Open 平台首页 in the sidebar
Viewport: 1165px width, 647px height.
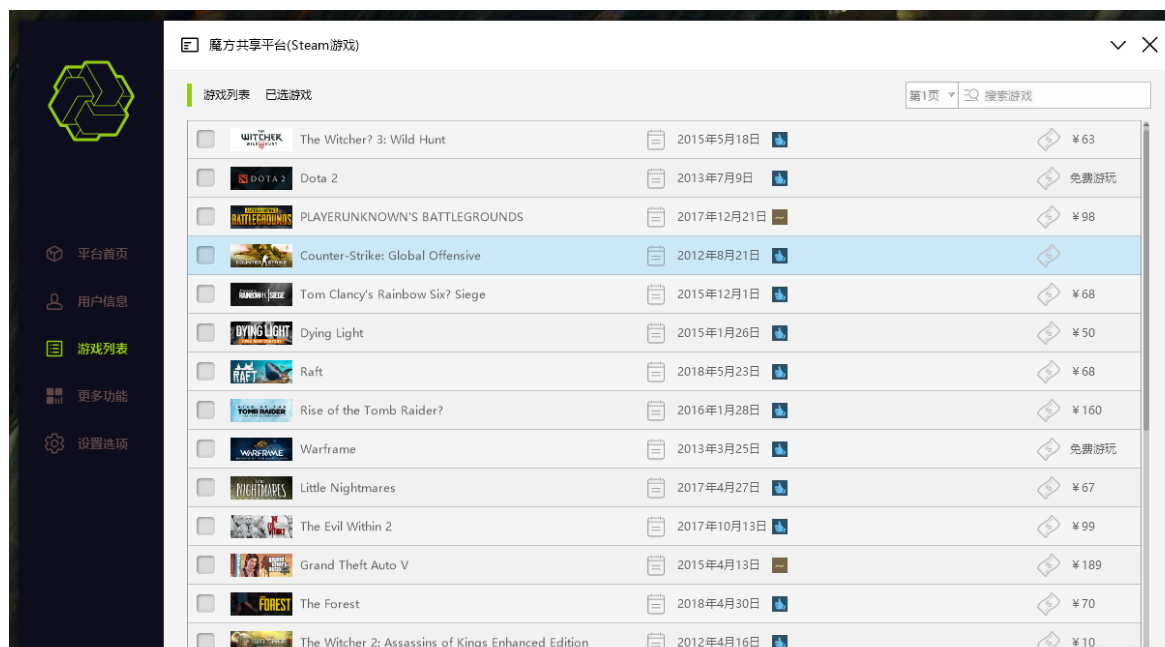[x=103, y=254]
